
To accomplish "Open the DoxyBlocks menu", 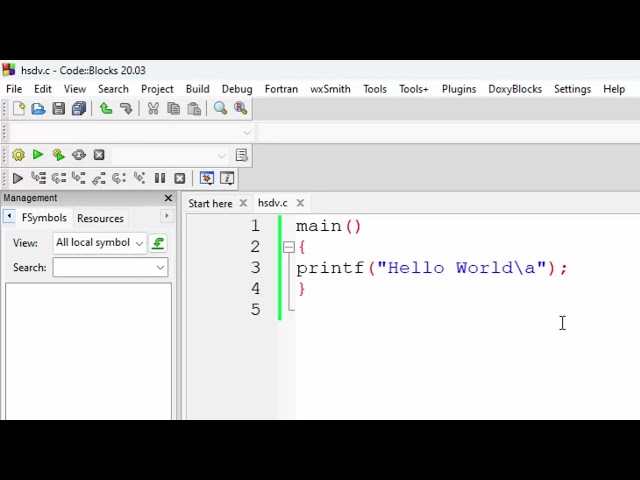I will 515,89.
